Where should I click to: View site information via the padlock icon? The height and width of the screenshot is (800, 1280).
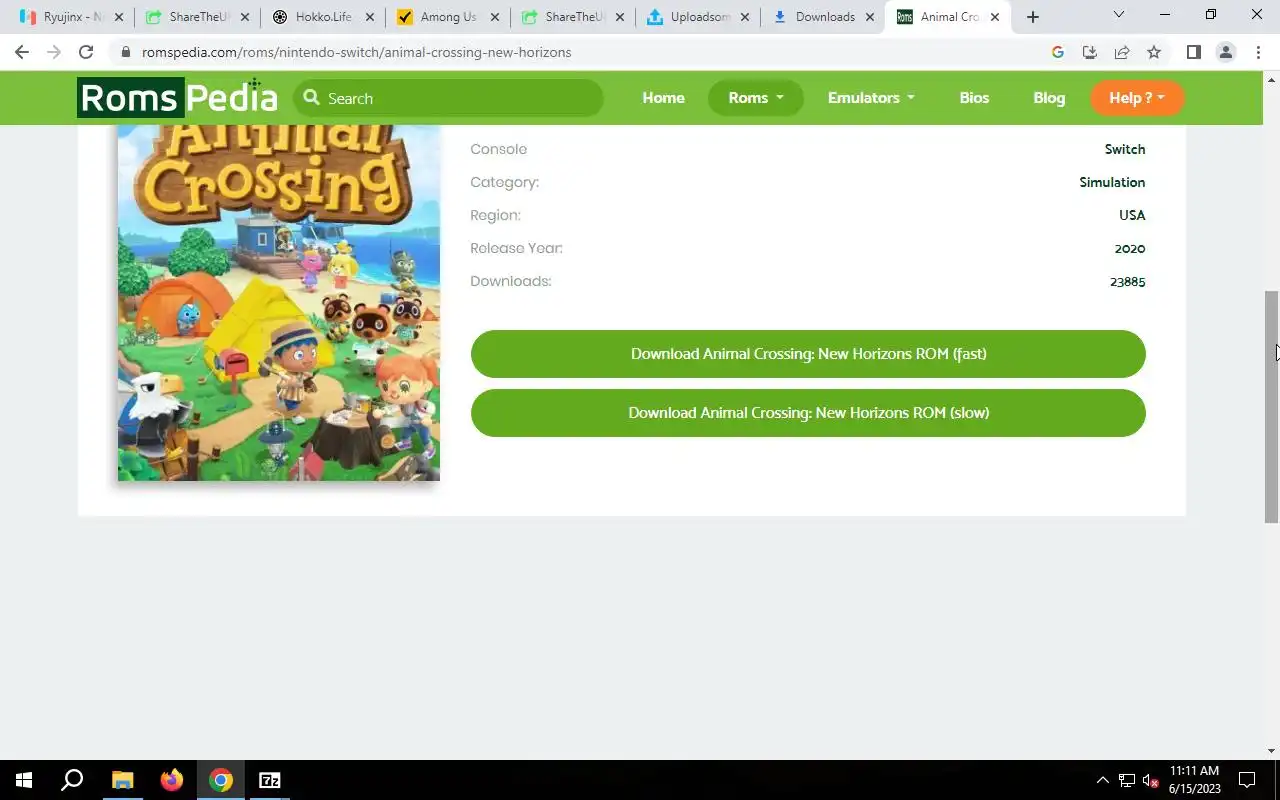pos(126,52)
